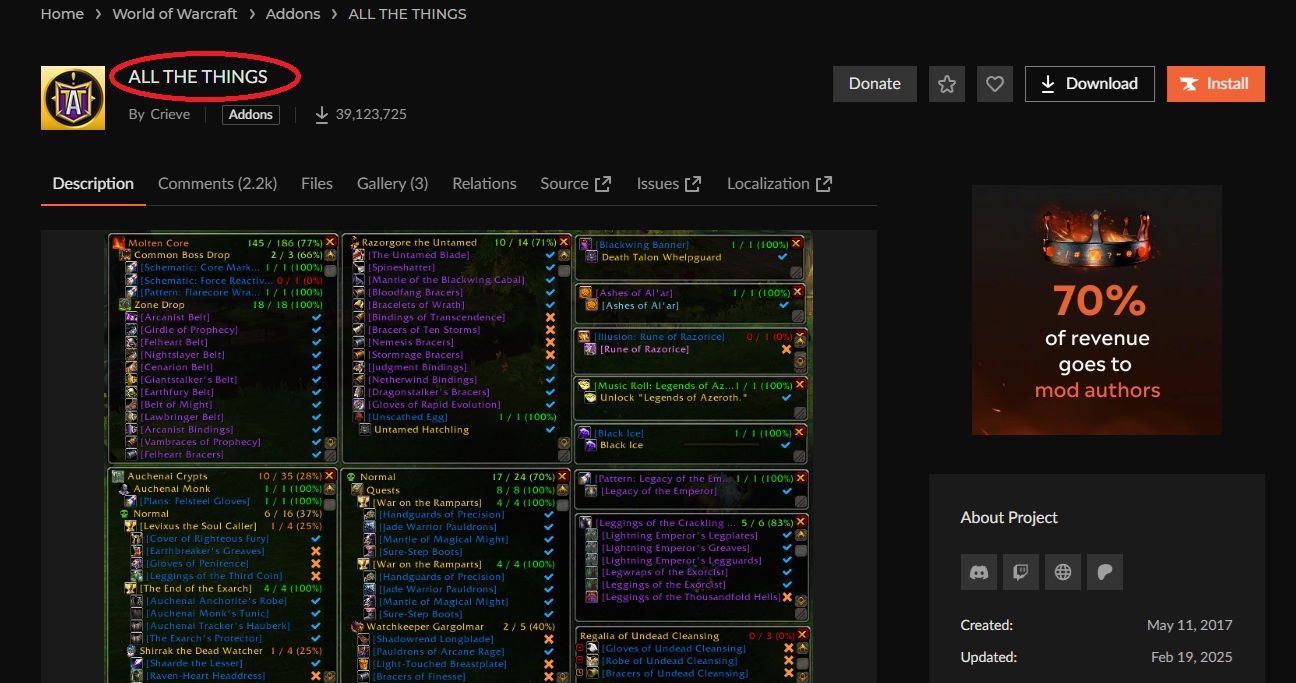Viewport: 1296px width, 683px height.
Task: Open the Addons category tag
Action: pyautogui.click(x=251, y=114)
